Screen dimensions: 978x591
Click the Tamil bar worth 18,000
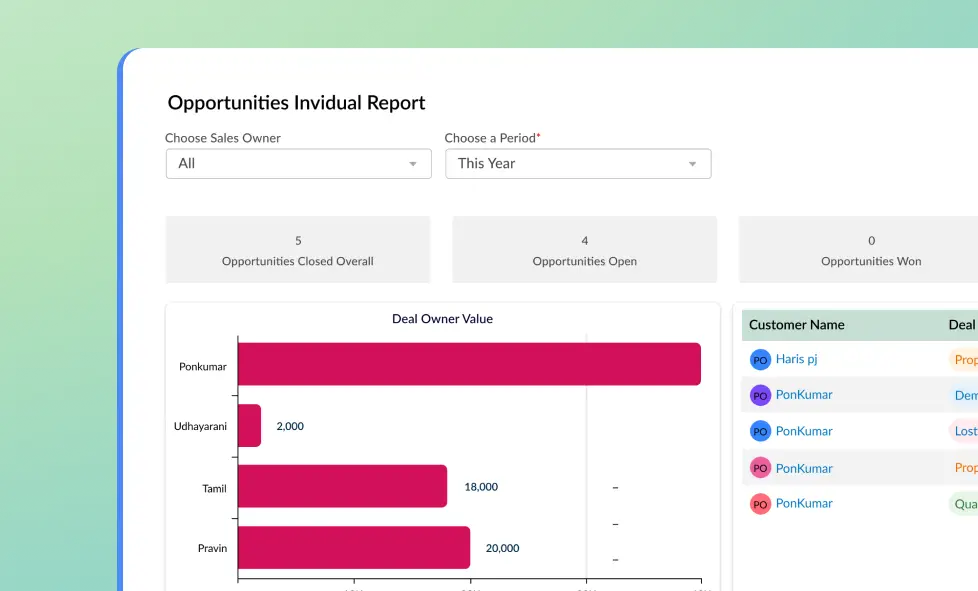(x=342, y=487)
